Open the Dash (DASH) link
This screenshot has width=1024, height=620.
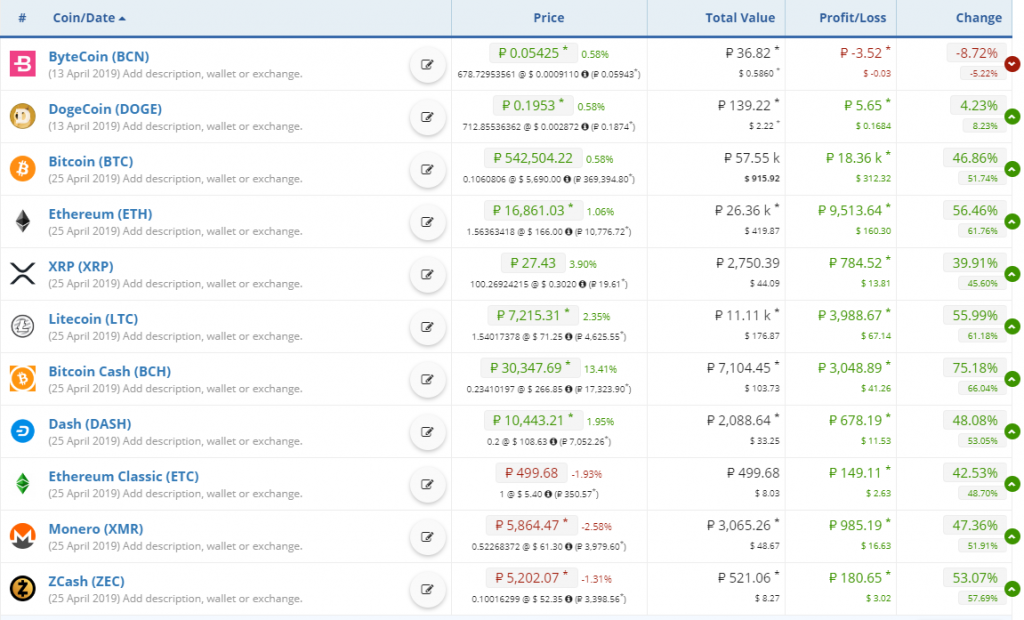[89, 424]
